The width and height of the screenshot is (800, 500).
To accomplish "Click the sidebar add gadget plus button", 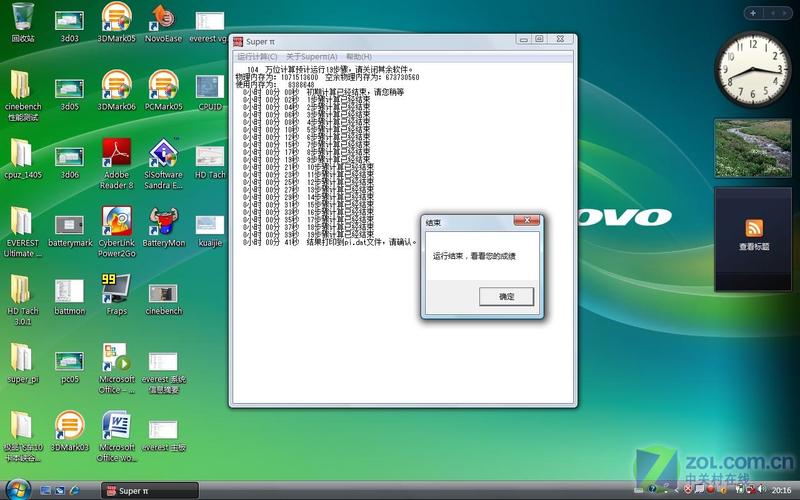I will point(753,13).
